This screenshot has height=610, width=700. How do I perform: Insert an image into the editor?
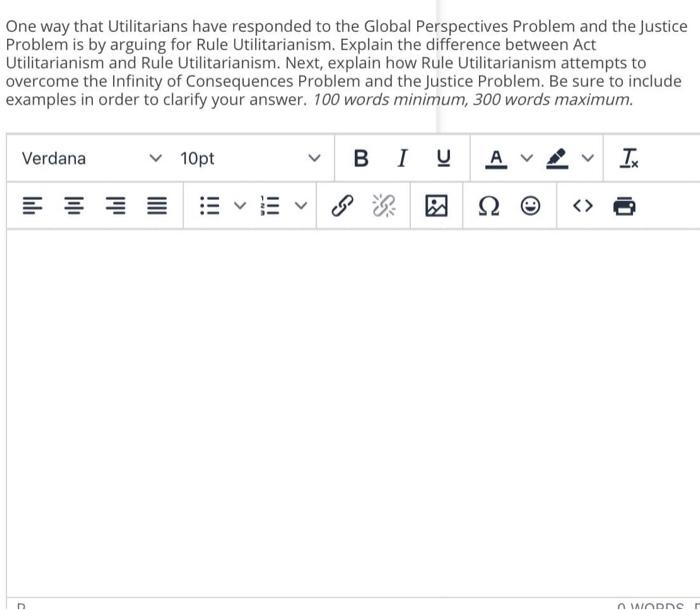pos(436,206)
